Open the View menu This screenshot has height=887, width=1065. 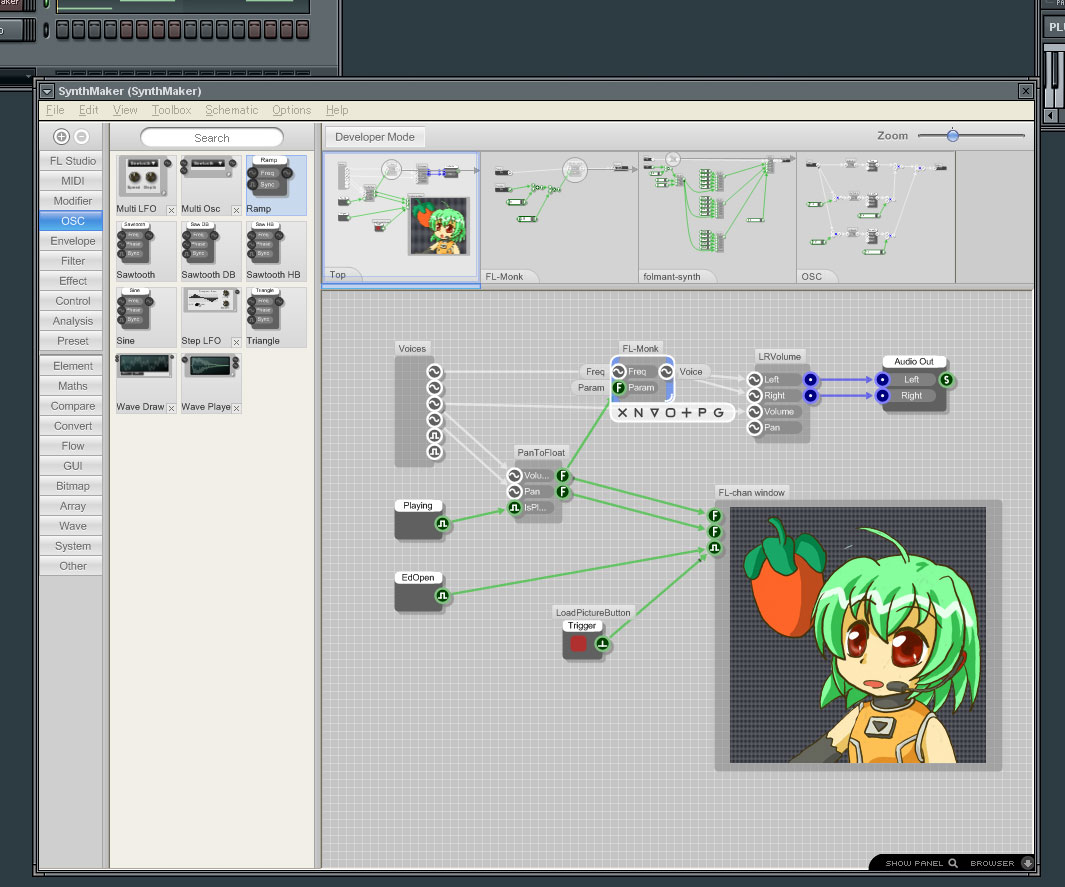coord(125,110)
